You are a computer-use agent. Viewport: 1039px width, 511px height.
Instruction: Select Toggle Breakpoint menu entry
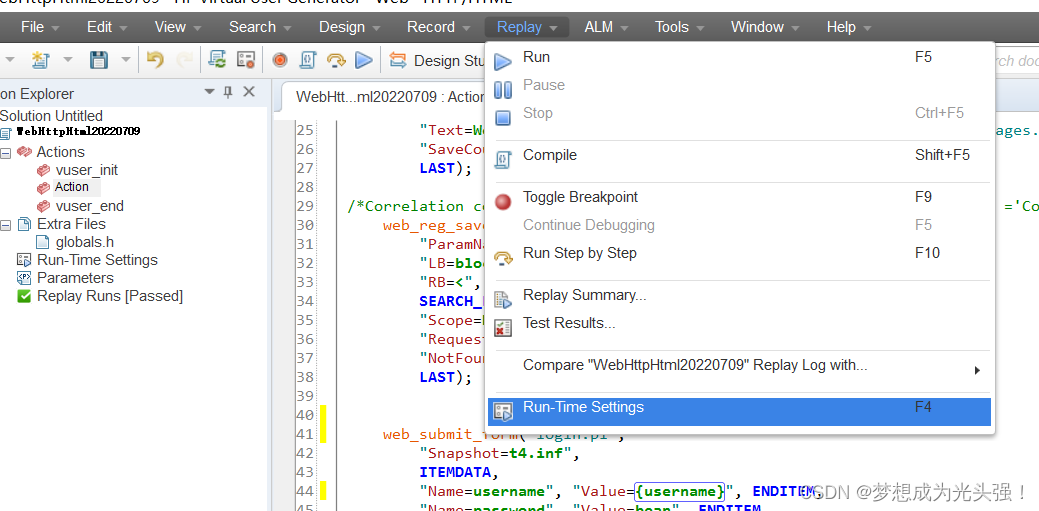739,198
